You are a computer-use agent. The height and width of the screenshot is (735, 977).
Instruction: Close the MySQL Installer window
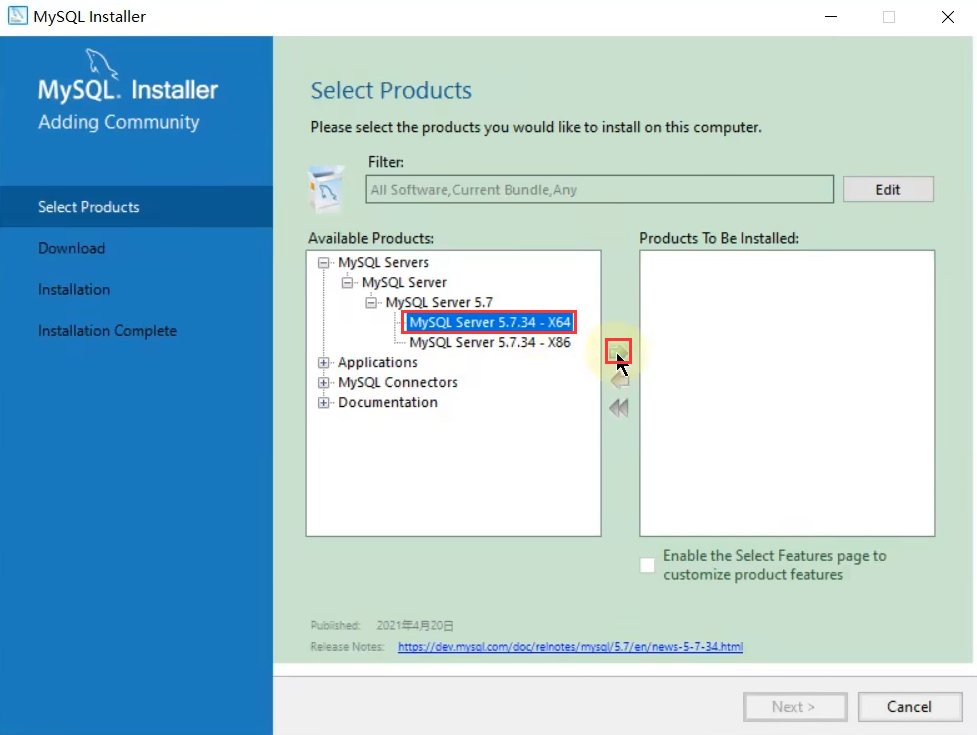click(x=948, y=17)
